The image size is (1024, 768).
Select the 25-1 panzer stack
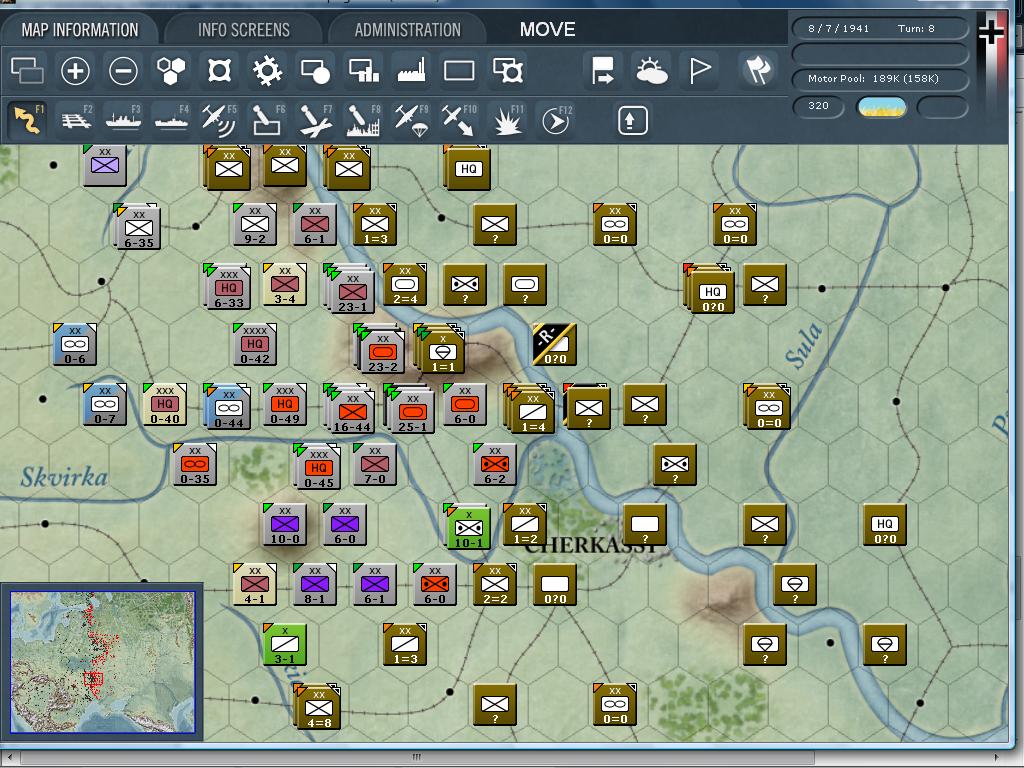[411, 409]
